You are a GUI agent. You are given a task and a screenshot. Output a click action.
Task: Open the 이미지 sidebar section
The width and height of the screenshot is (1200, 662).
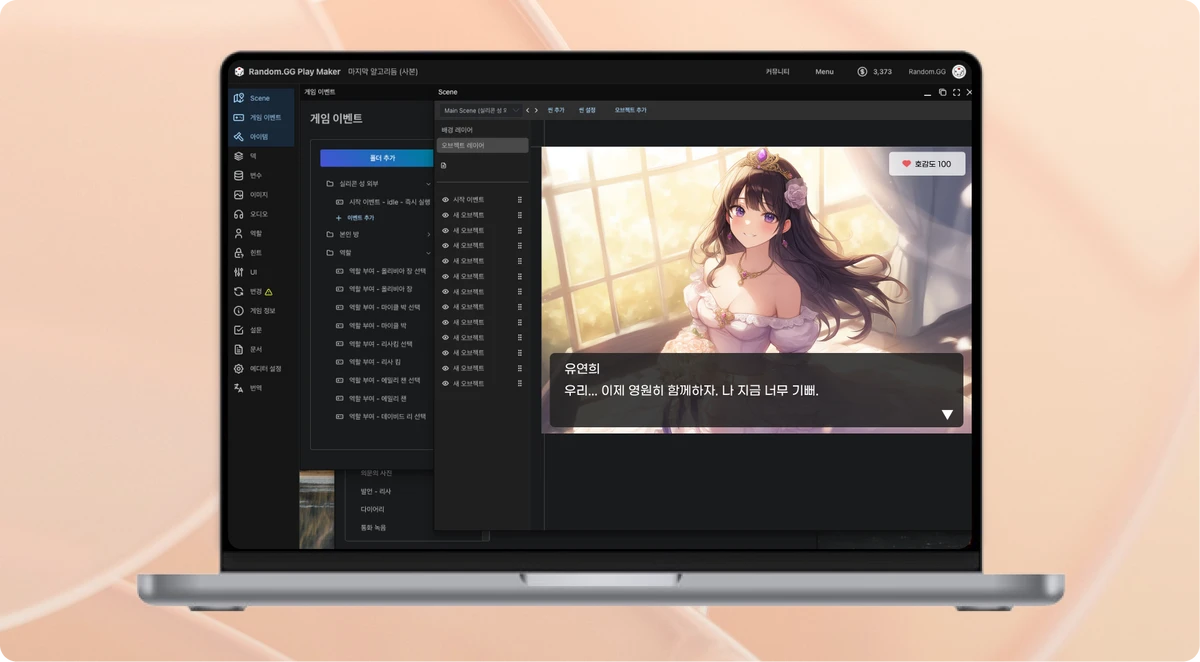251,194
